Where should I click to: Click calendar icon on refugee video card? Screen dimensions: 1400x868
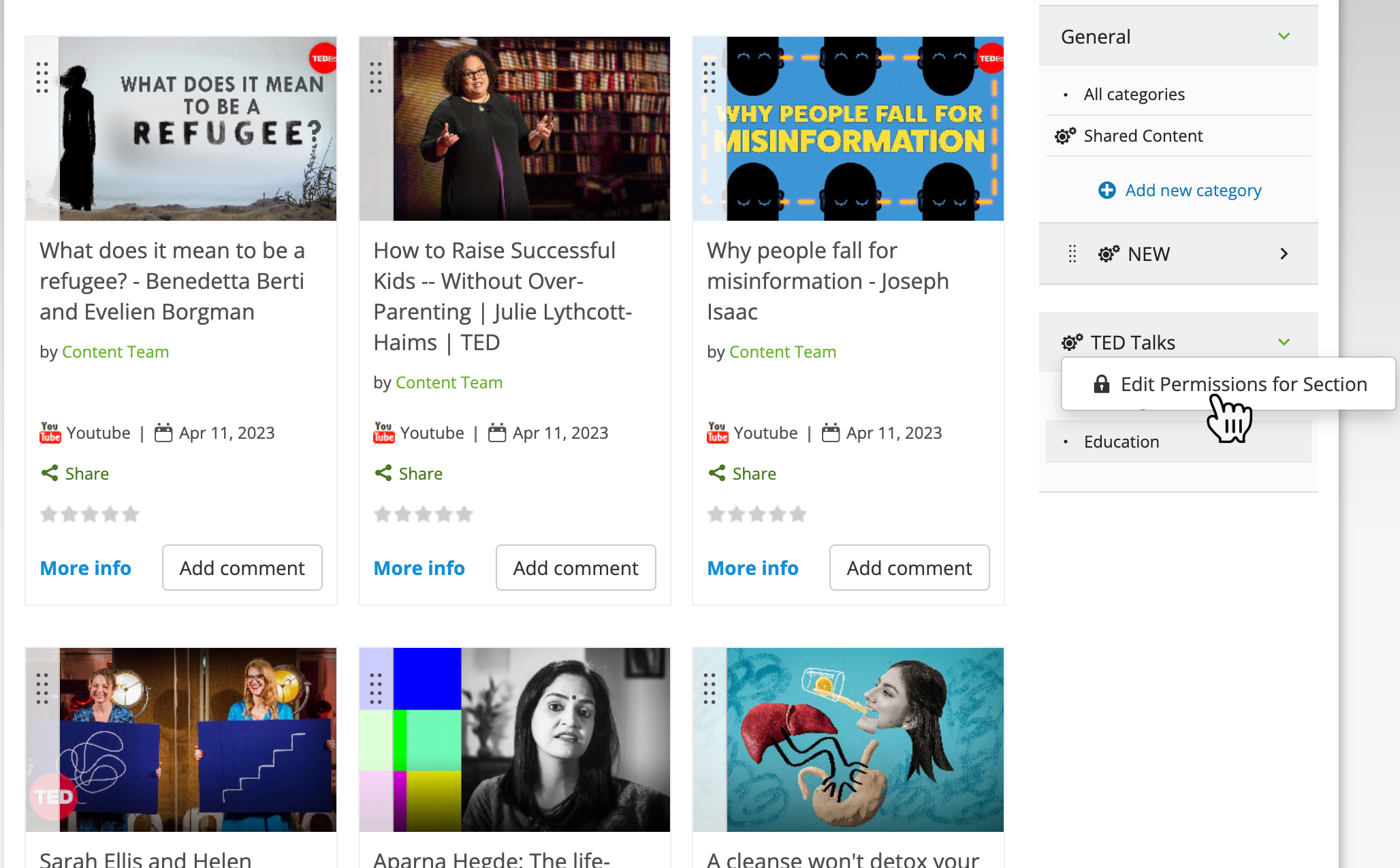coord(163,433)
